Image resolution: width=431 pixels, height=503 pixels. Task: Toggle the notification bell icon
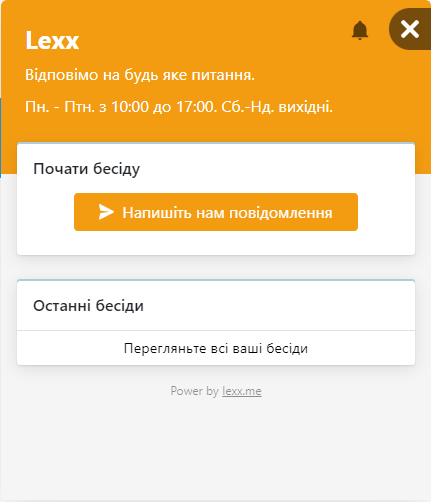click(360, 31)
